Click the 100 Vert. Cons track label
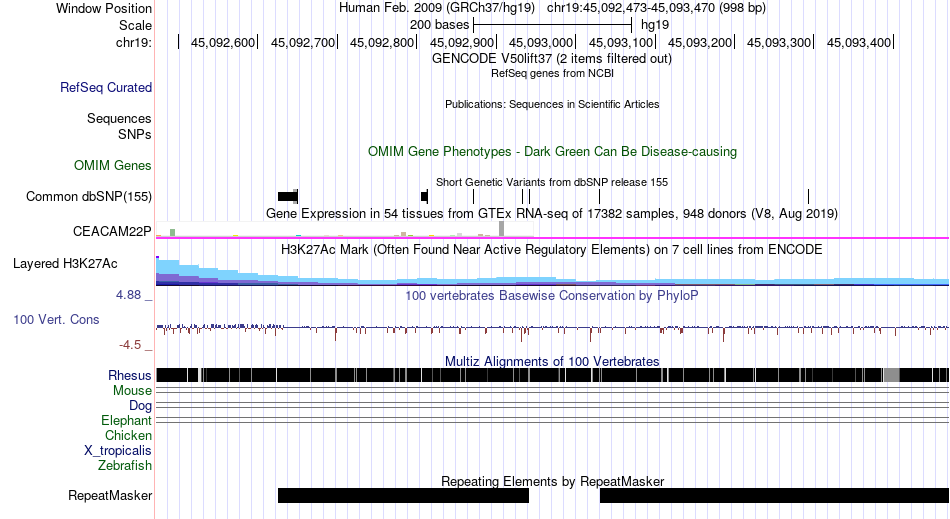Screen dimensions: 950x519 (x=56, y=319)
